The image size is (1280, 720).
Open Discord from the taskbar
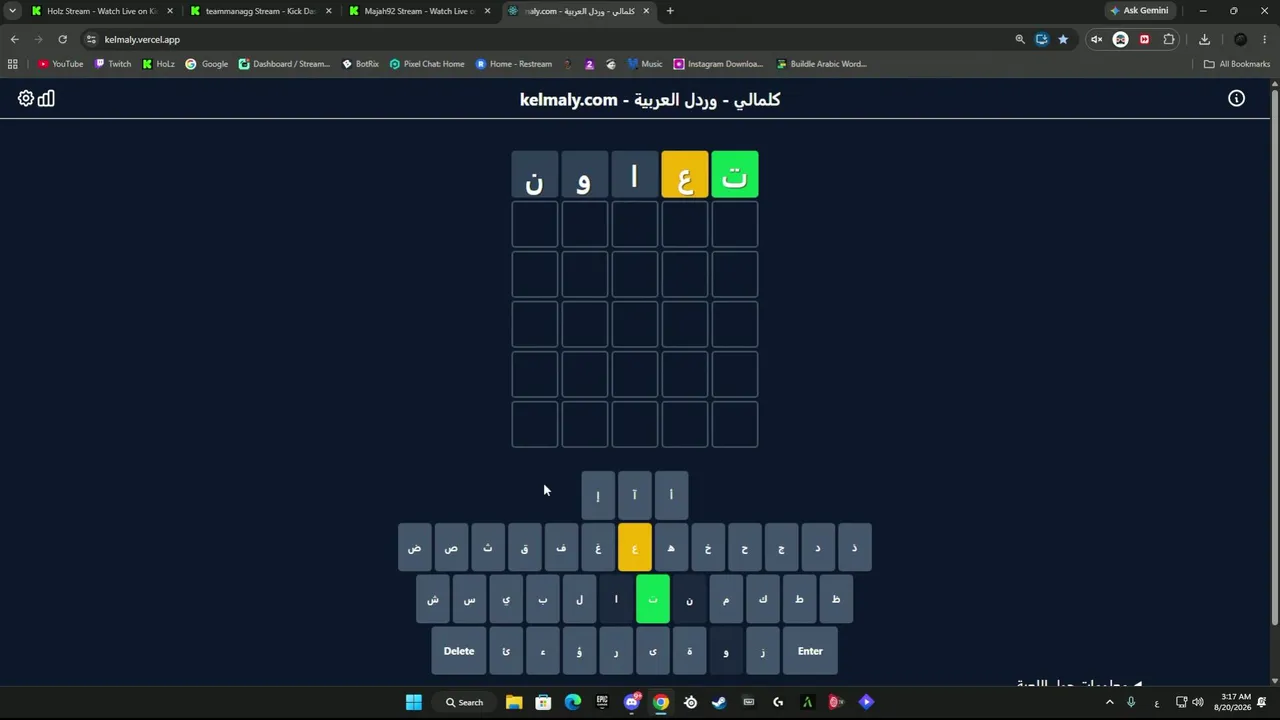pyautogui.click(x=632, y=702)
